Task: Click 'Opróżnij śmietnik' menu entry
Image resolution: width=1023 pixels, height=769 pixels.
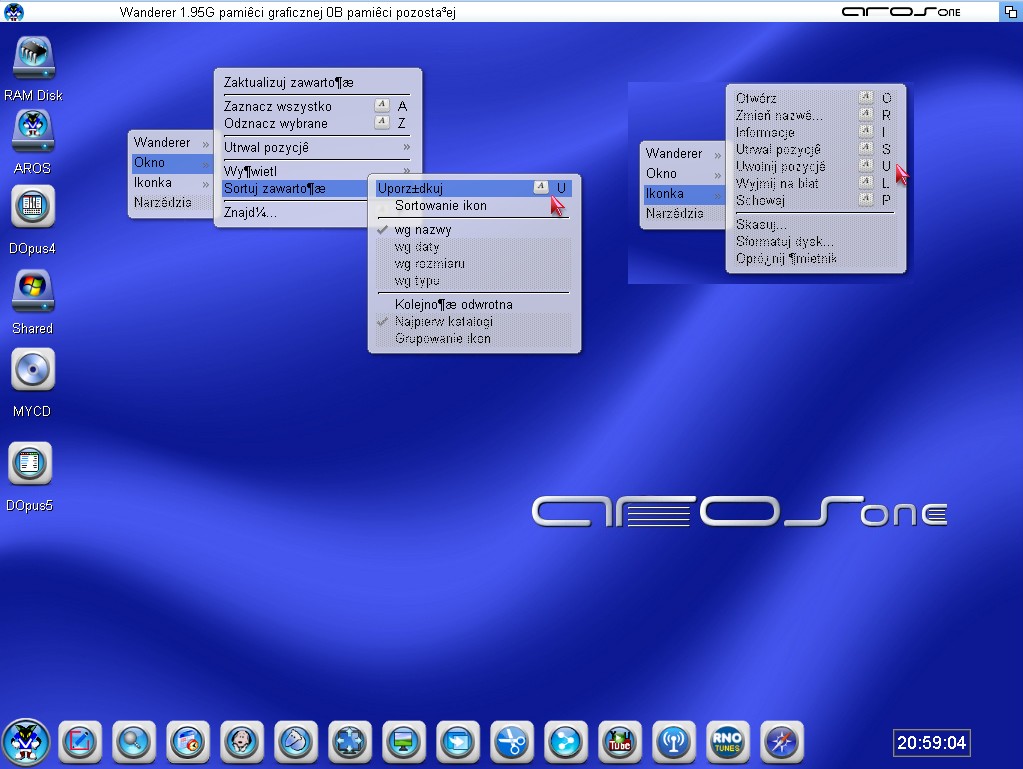Action: tap(786, 258)
